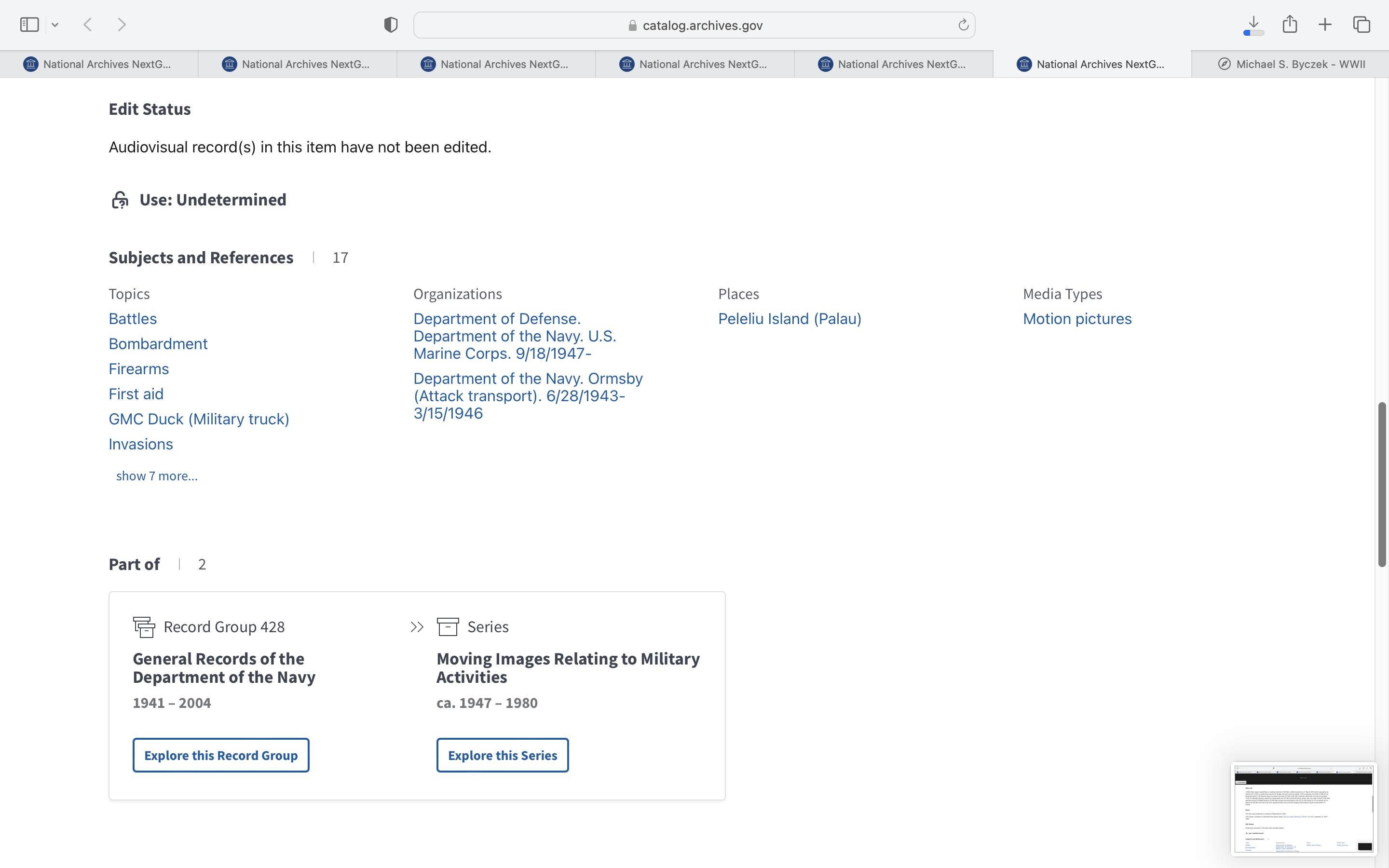
Task: Open the Motion pictures media type link
Action: click(x=1077, y=319)
